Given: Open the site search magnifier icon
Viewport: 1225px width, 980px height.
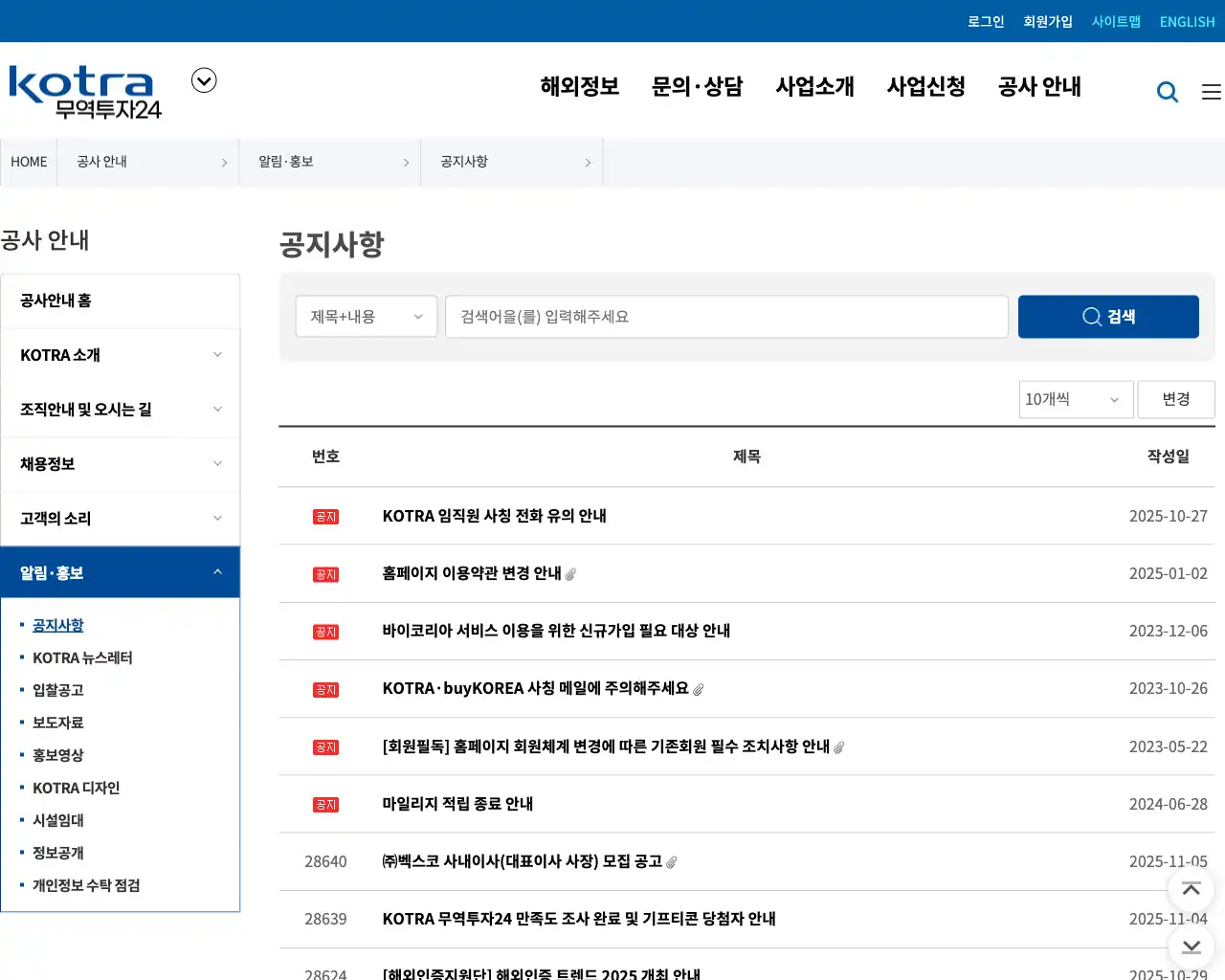Looking at the screenshot, I should (x=1168, y=91).
